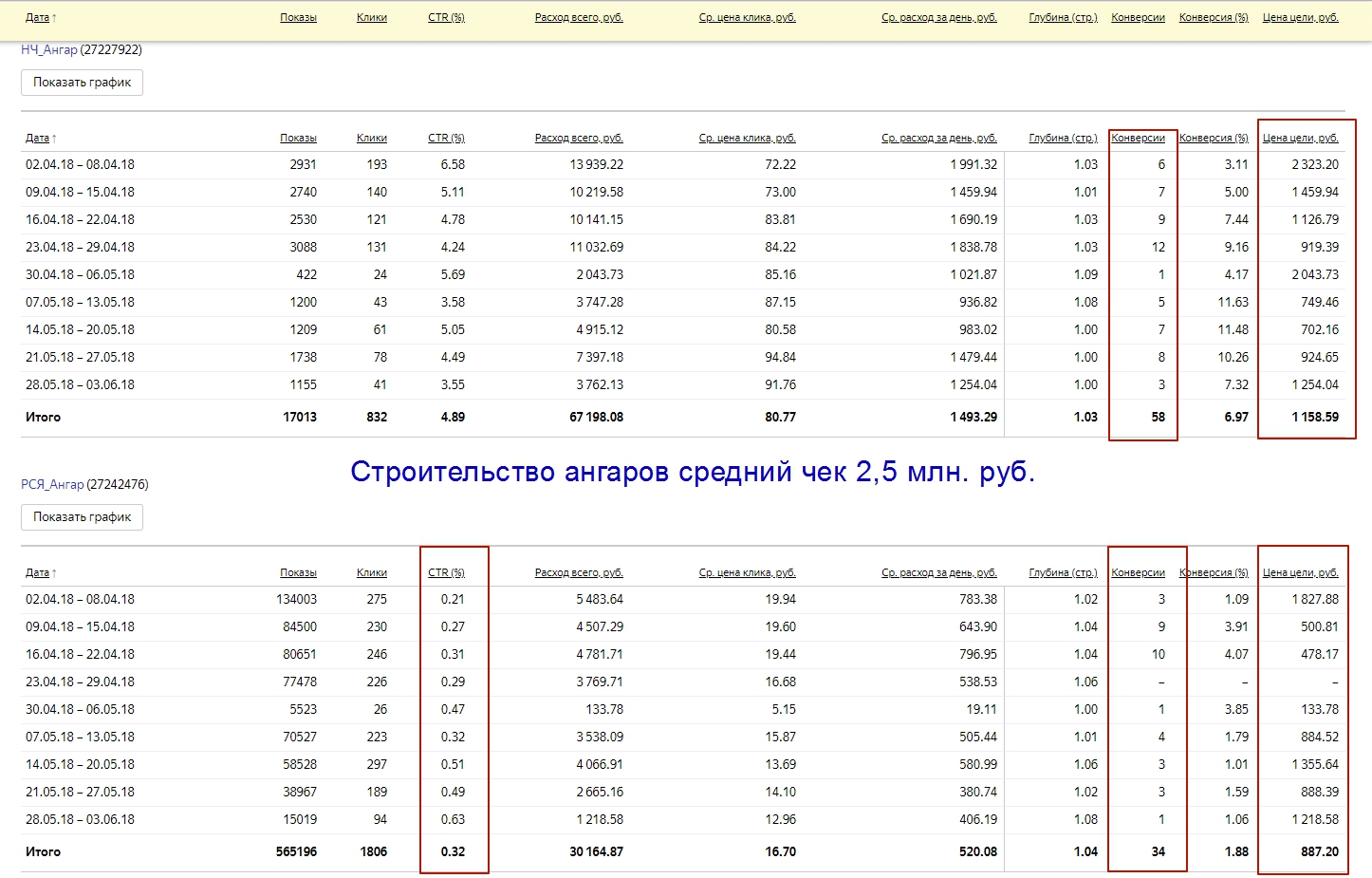This screenshot has height=878, width=1372.
Task: Sort by Ср. расход за день in yellow sticky header
Action: tap(939, 17)
